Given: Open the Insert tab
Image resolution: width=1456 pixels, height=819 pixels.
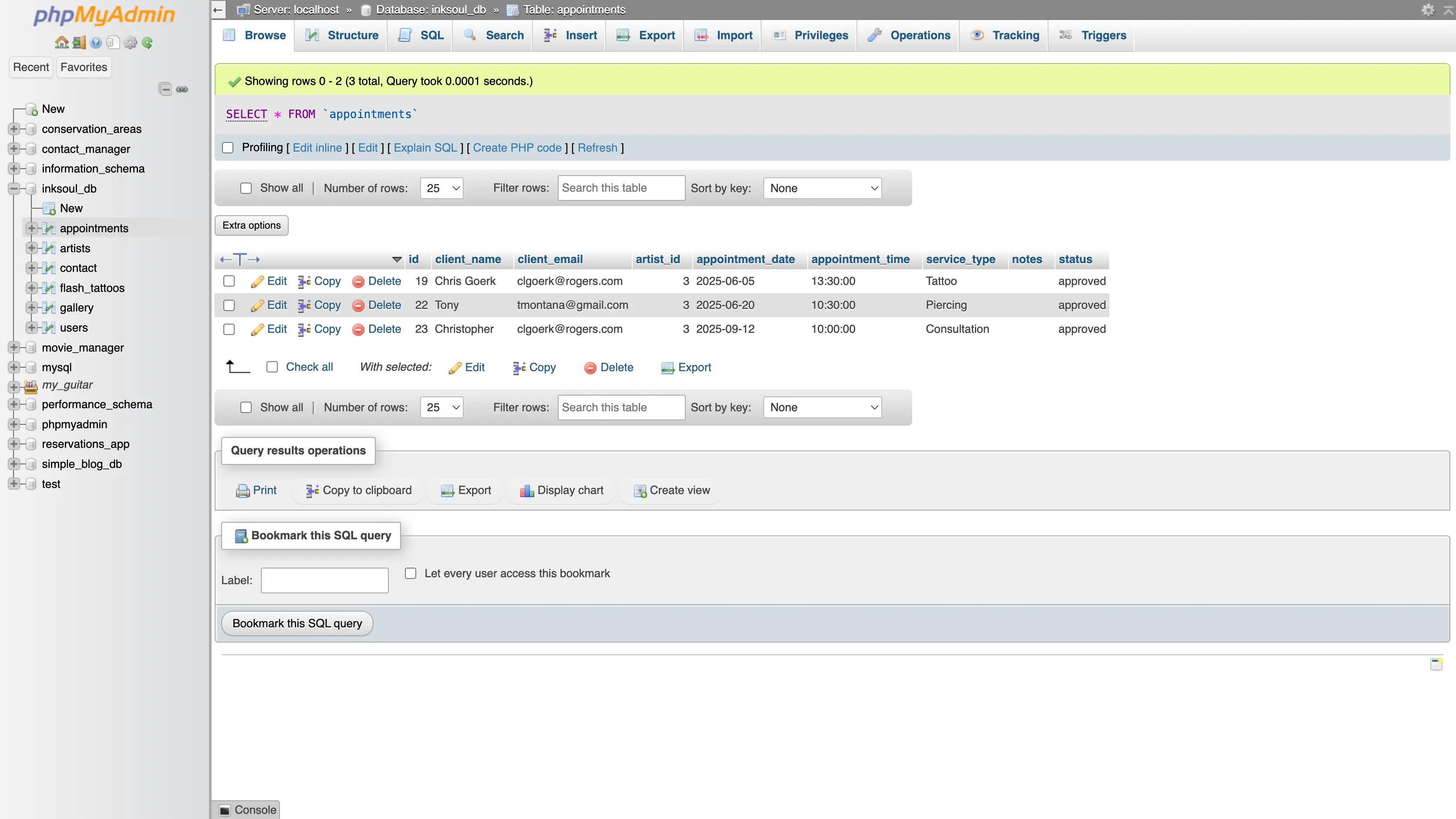Looking at the screenshot, I should click(x=570, y=36).
